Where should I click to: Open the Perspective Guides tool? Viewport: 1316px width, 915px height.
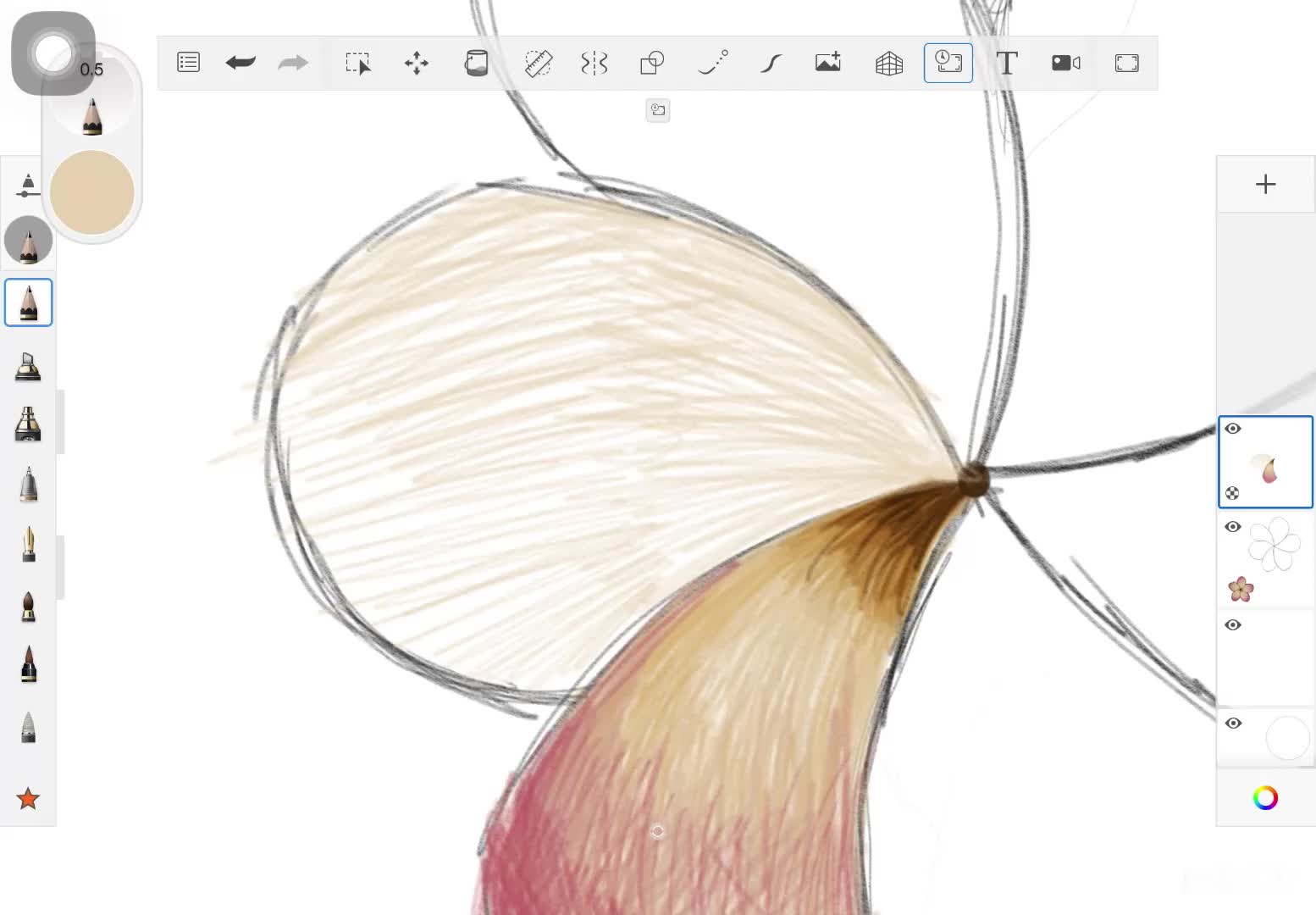[889, 64]
